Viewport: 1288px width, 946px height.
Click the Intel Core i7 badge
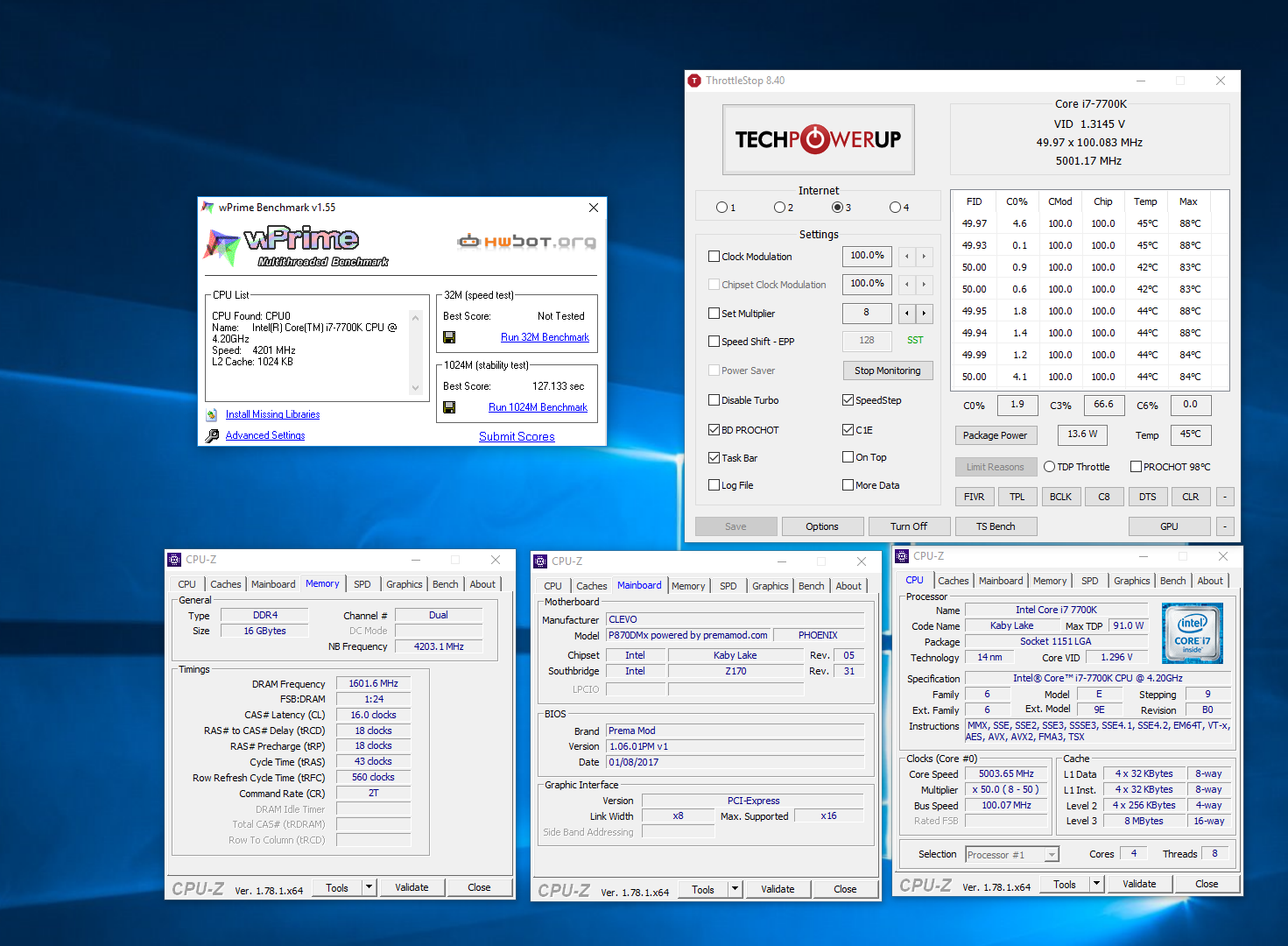pos(1192,632)
